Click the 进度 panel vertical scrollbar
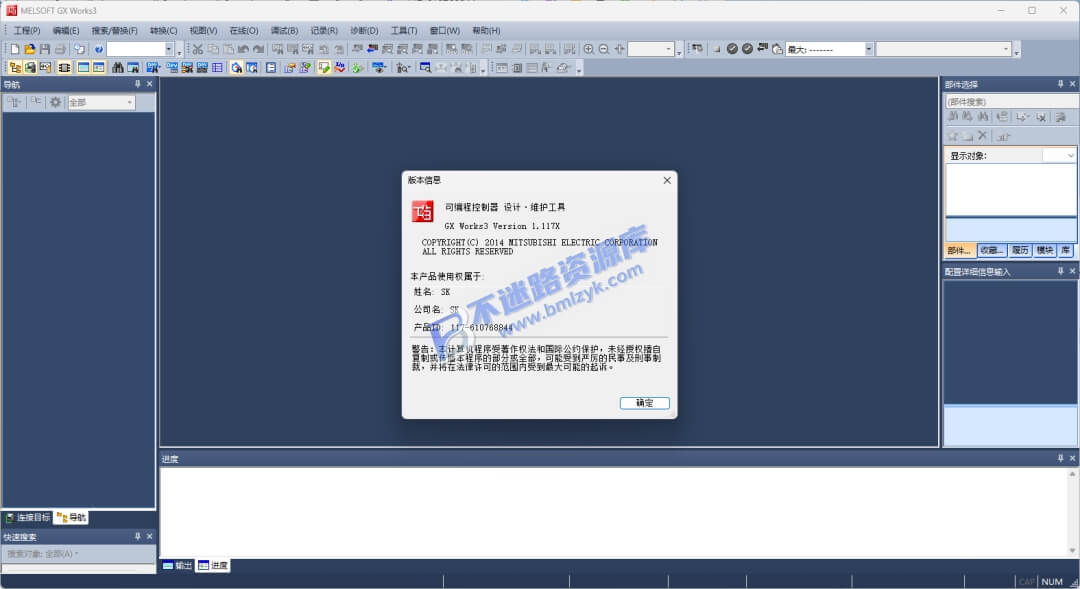1080x589 pixels. [x=1072, y=513]
